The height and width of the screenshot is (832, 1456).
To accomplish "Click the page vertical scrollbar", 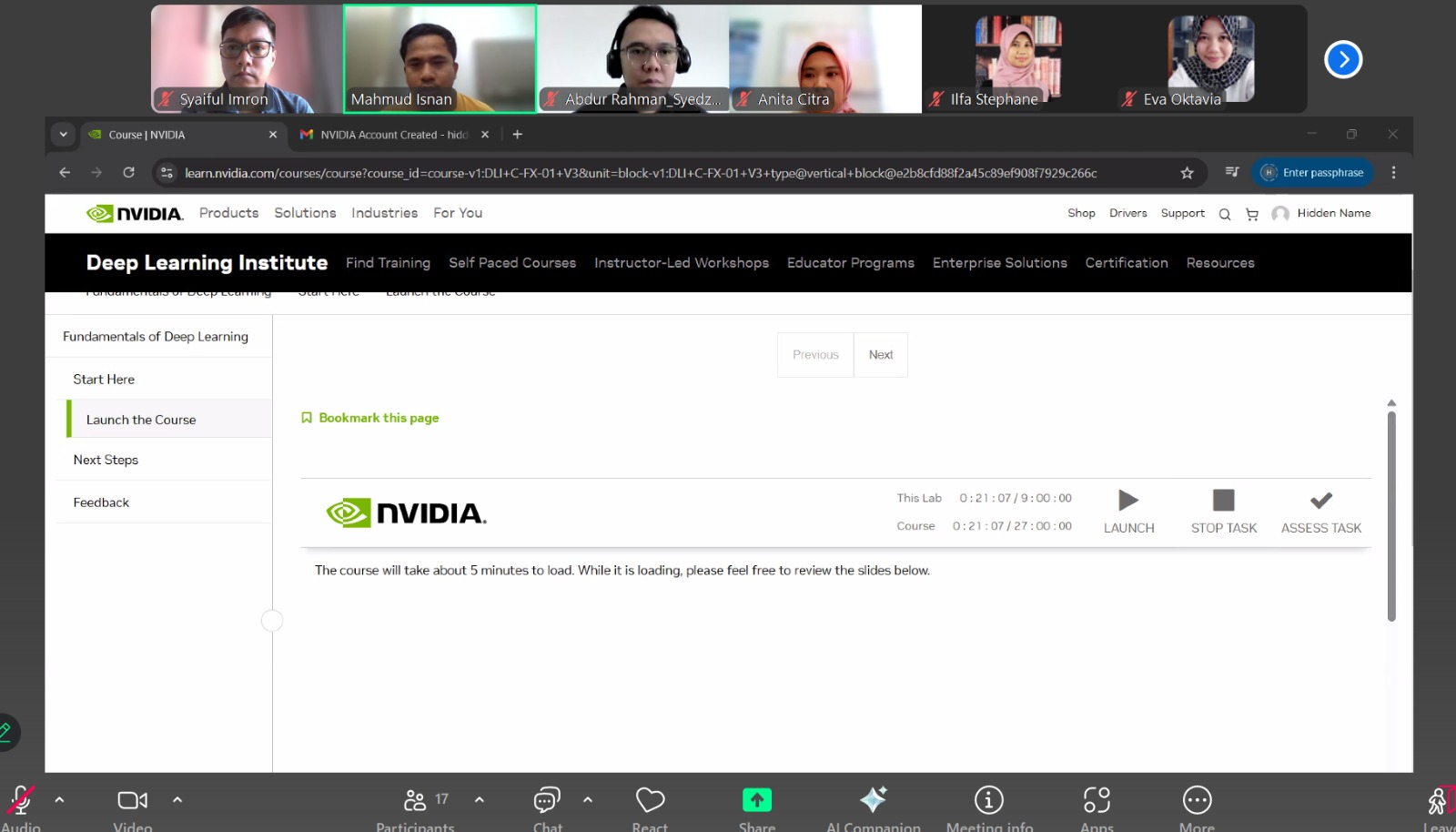I will [1391, 514].
